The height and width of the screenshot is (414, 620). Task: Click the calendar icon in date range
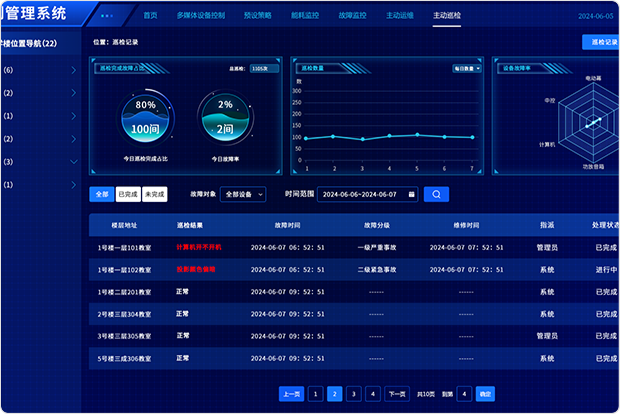tap(411, 194)
